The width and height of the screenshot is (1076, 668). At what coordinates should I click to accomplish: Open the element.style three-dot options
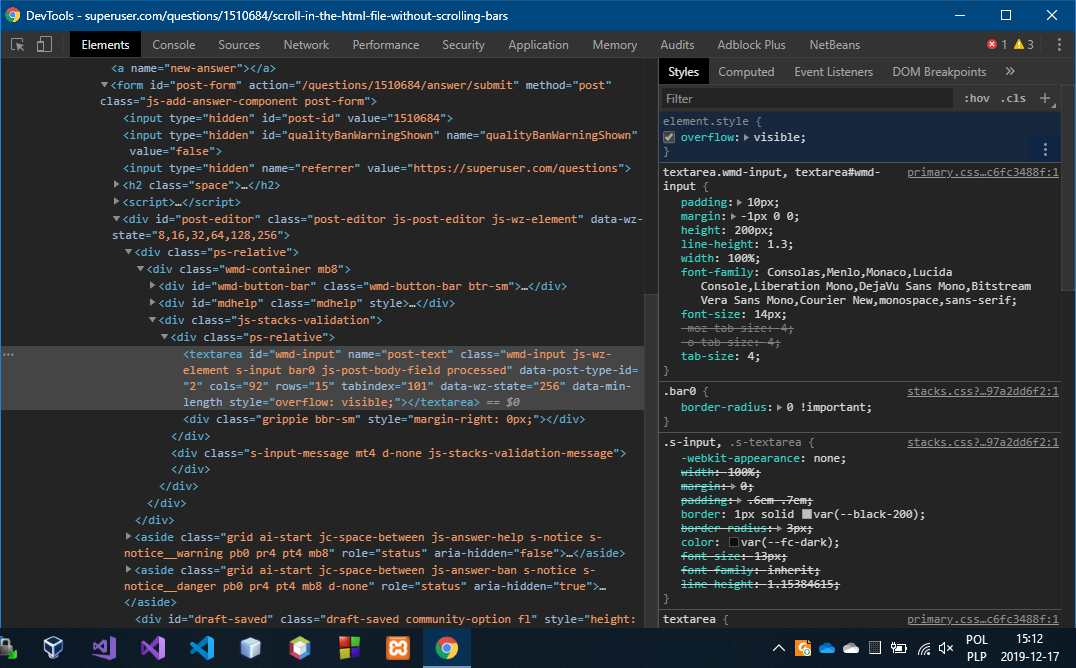pyautogui.click(x=1045, y=149)
